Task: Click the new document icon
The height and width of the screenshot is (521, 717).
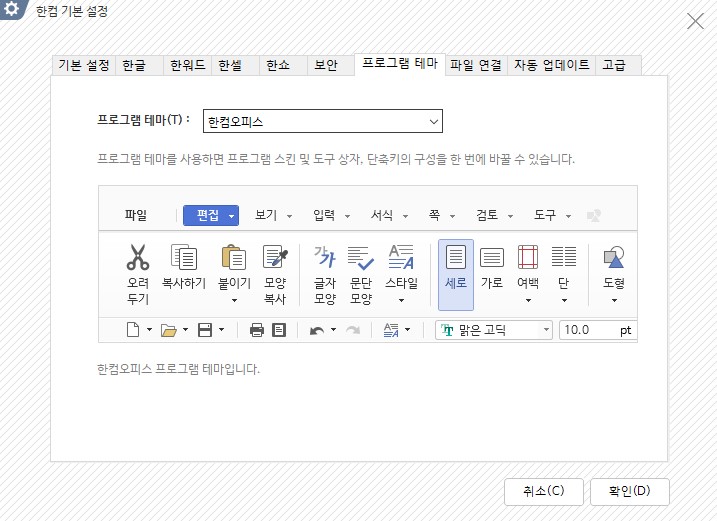Action: pyautogui.click(x=133, y=329)
